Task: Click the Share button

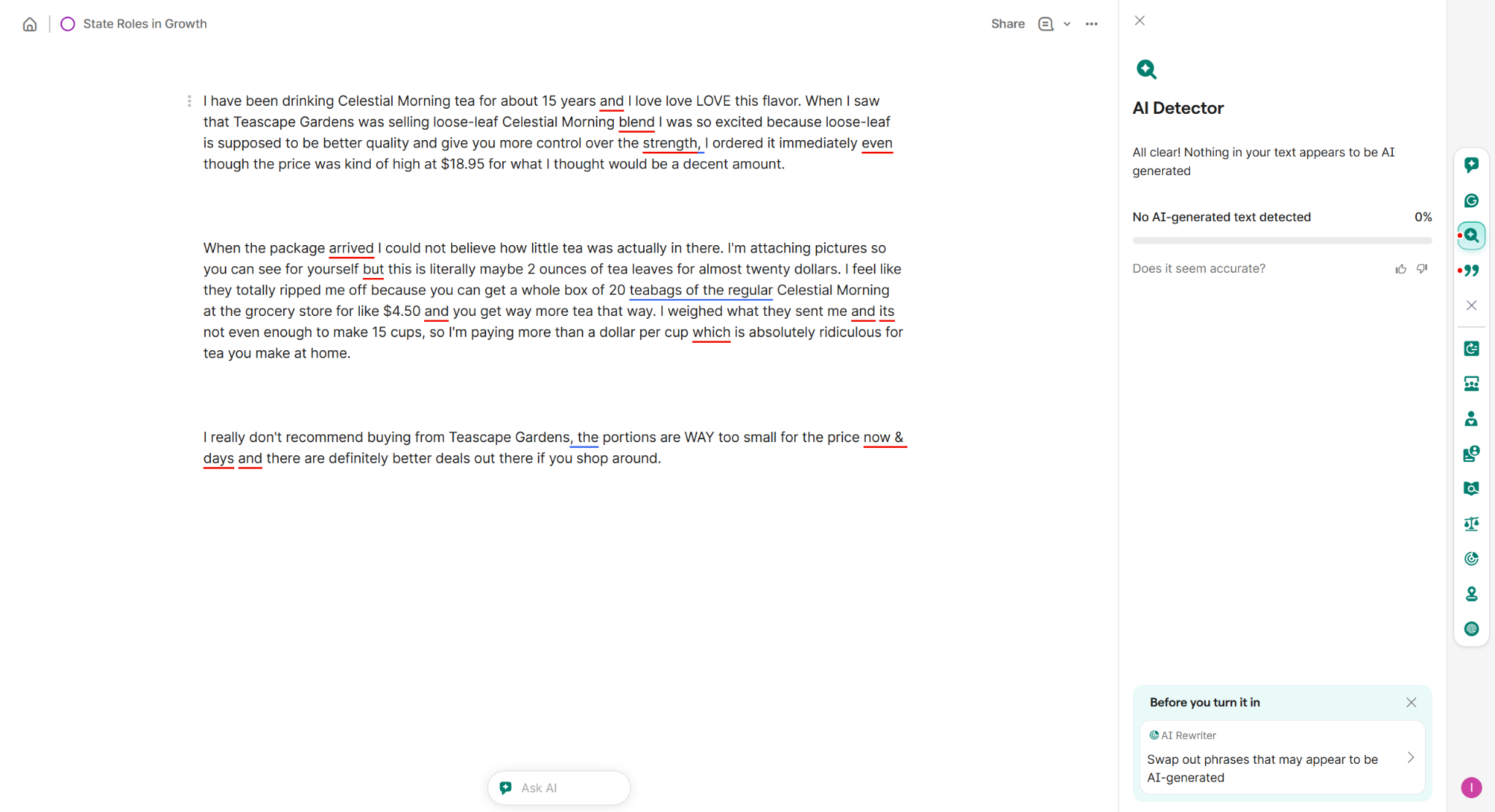Action: pos(1007,24)
